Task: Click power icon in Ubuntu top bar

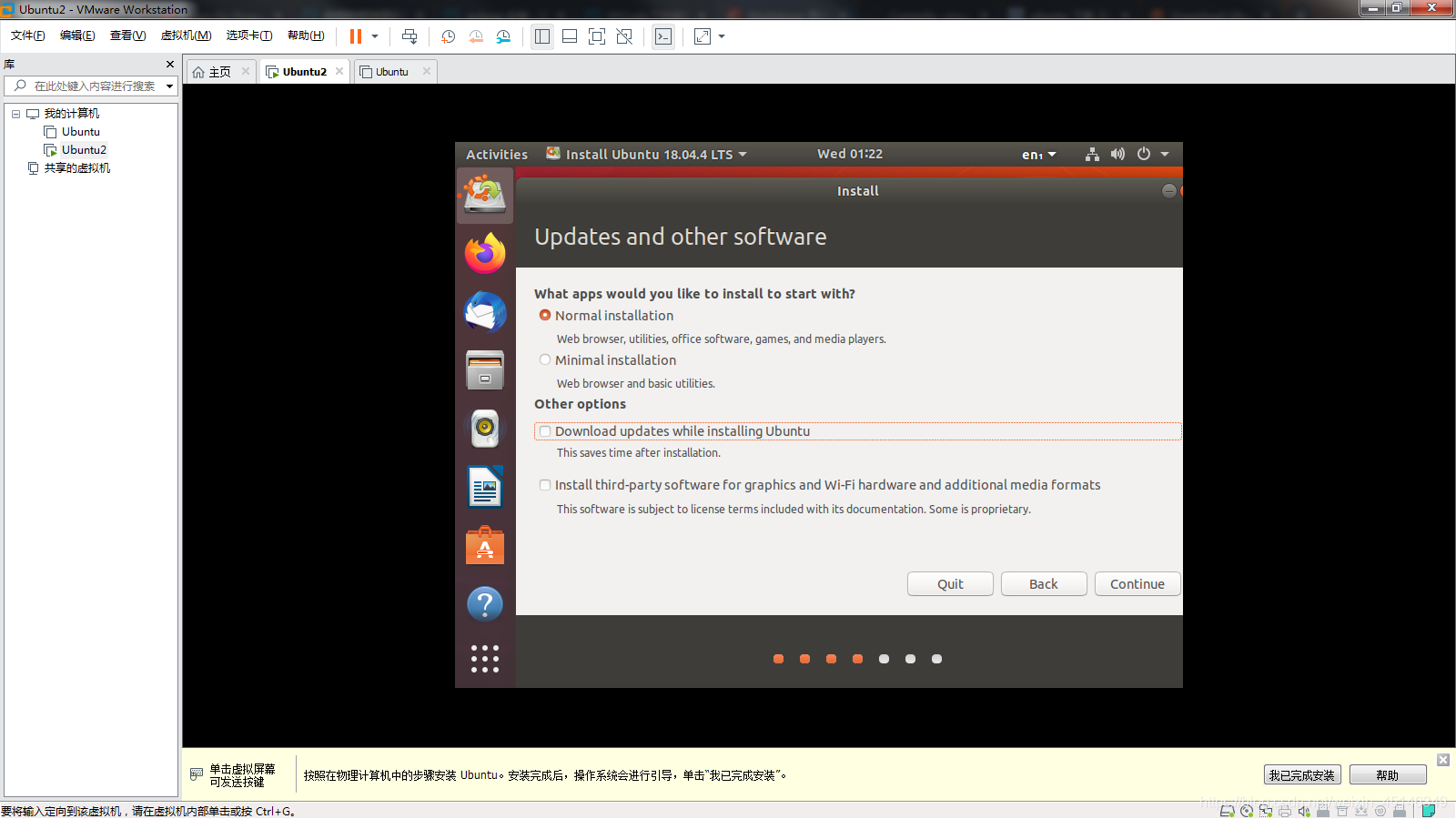Action: click(x=1144, y=154)
